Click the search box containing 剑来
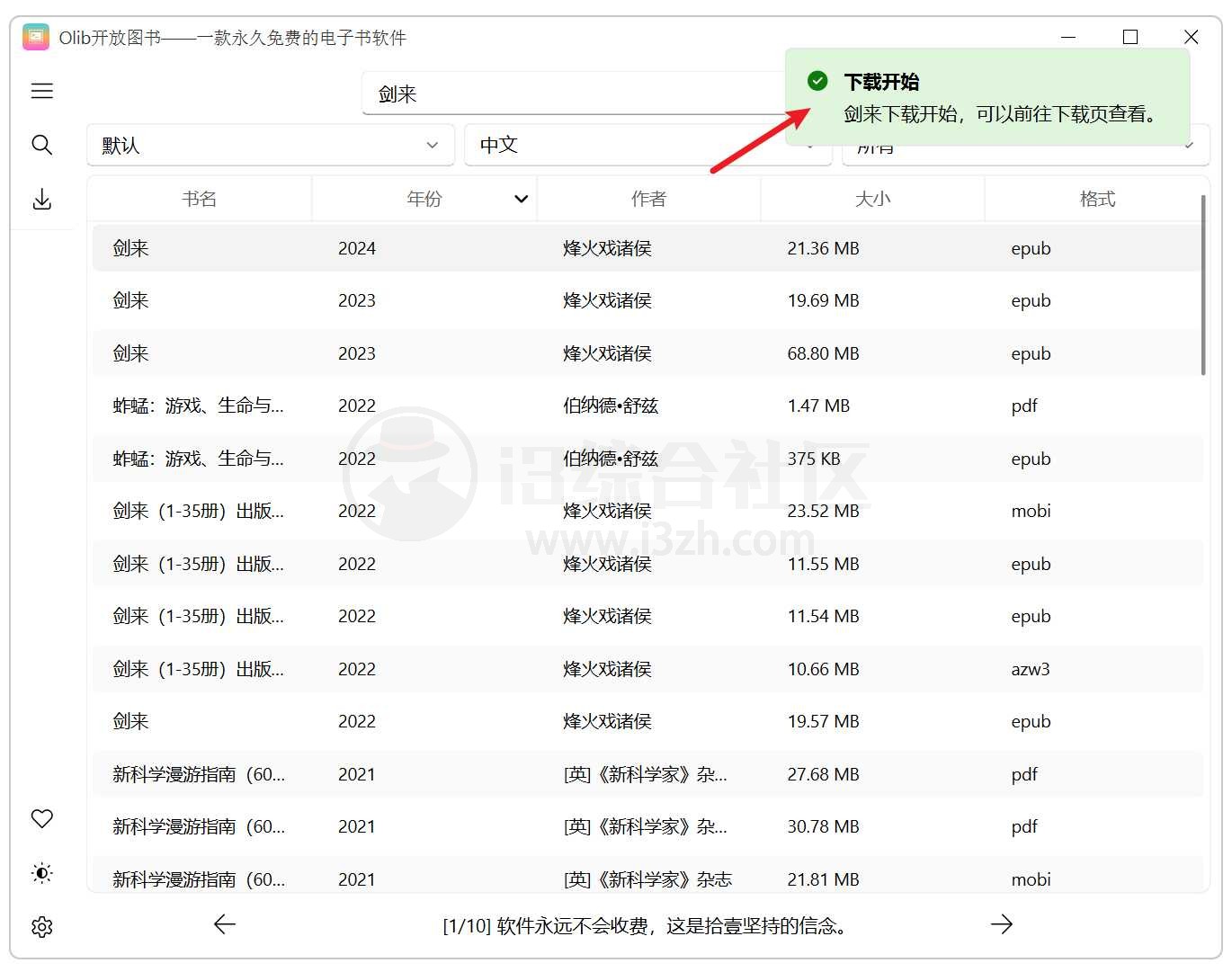Image resolution: width=1232 pixels, height=972 pixels. click(x=576, y=94)
